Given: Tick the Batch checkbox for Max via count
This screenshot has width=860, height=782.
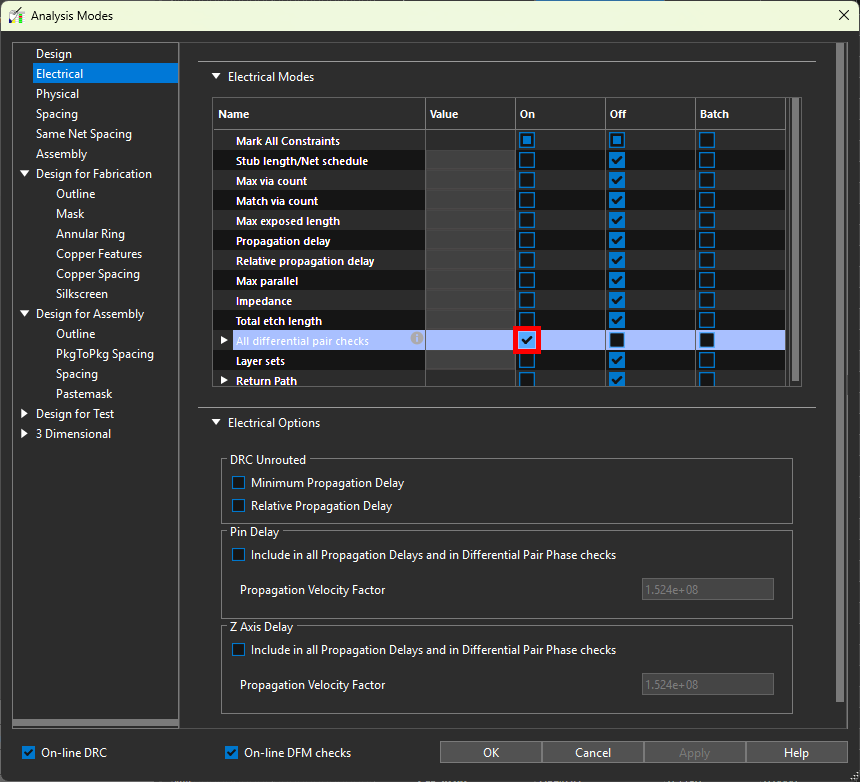Looking at the screenshot, I should [707, 181].
